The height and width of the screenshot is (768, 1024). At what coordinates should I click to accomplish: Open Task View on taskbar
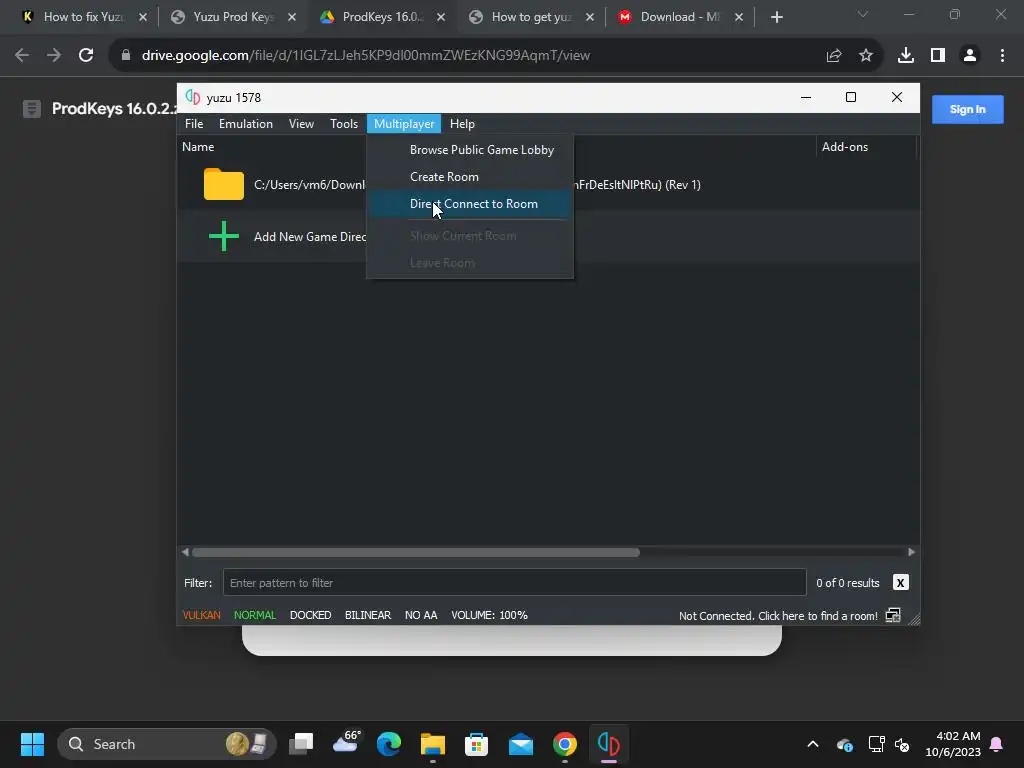pyautogui.click(x=302, y=744)
